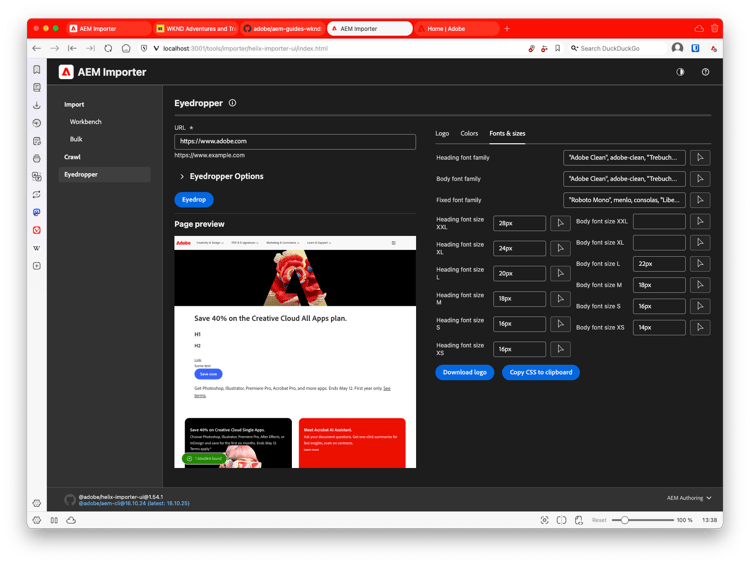Open Bulk in the sidebar
The height and width of the screenshot is (564, 750).
[76, 139]
